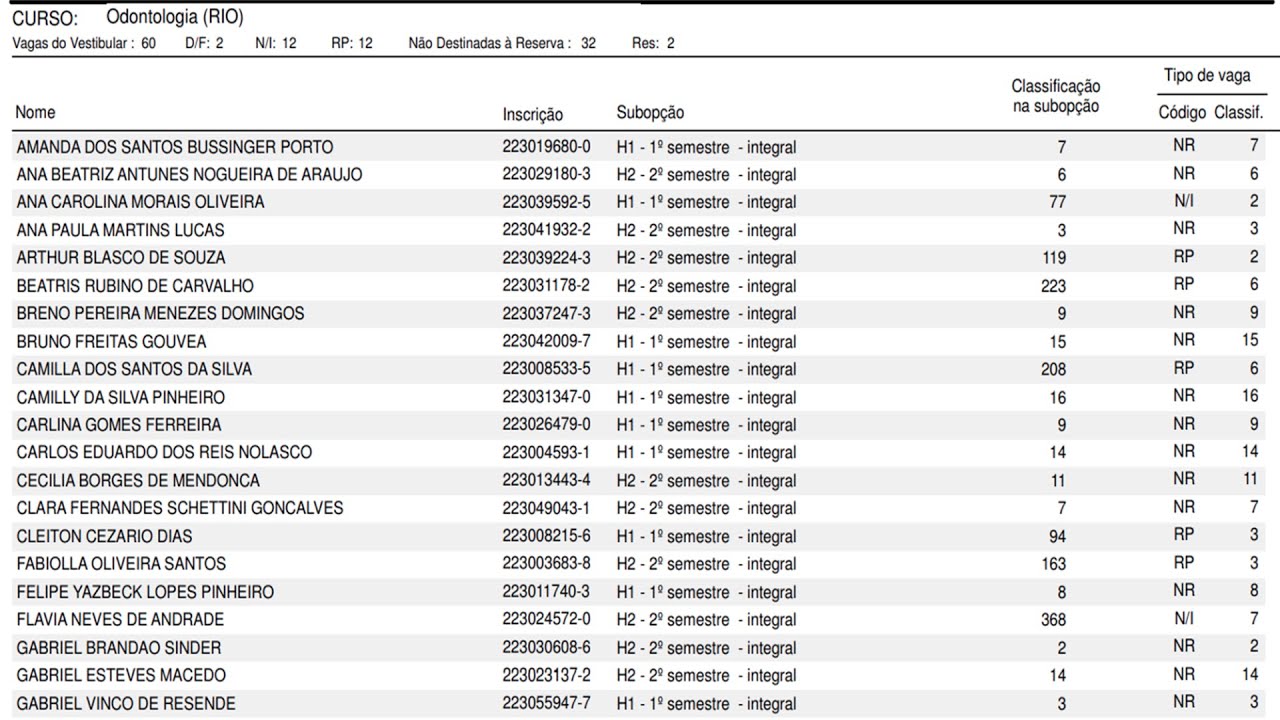Click the Inscrição column header
Viewport: 1280px width, 720px height.
(x=533, y=115)
